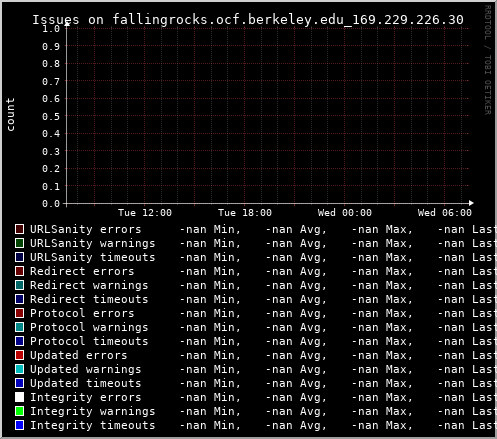
Task: Click the Protocol errors red swatch
Action: pyautogui.click(x=19, y=313)
